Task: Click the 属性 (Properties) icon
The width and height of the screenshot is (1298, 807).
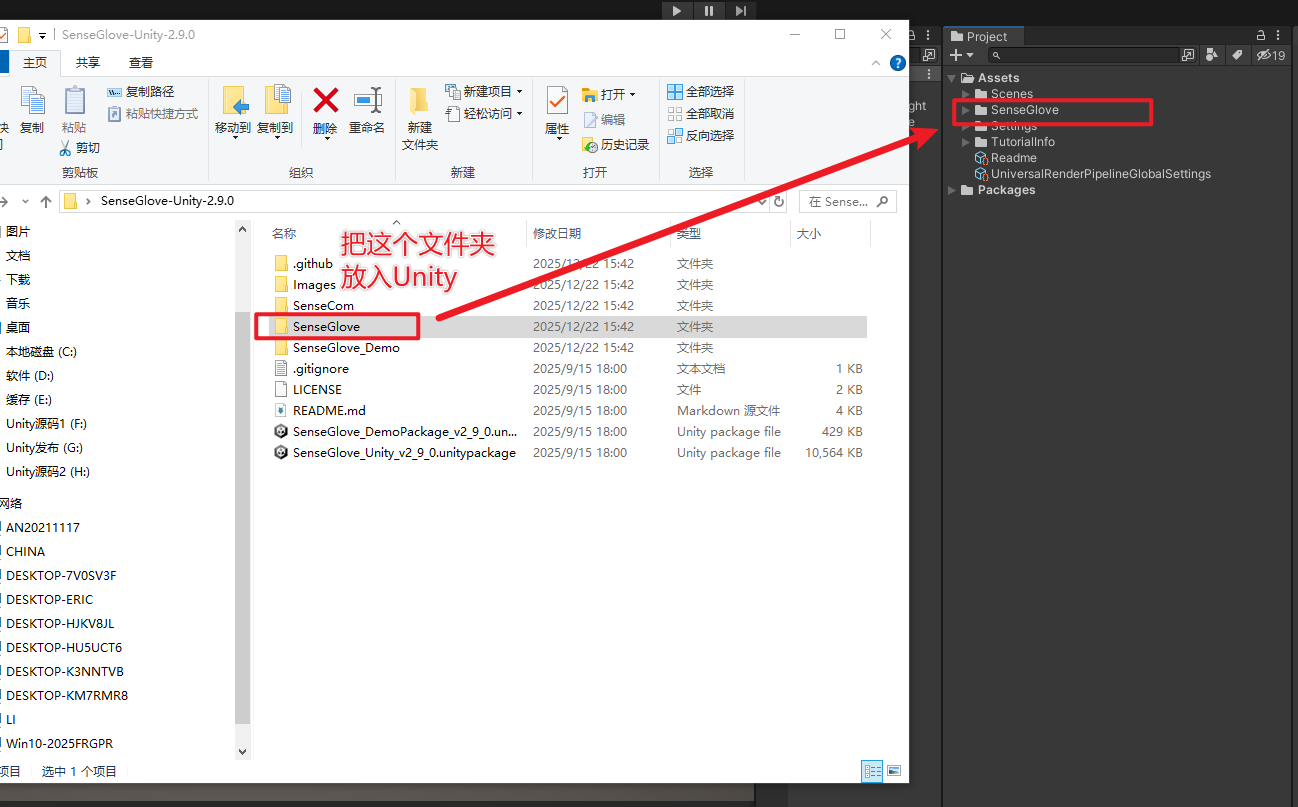Action: click(x=557, y=112)
